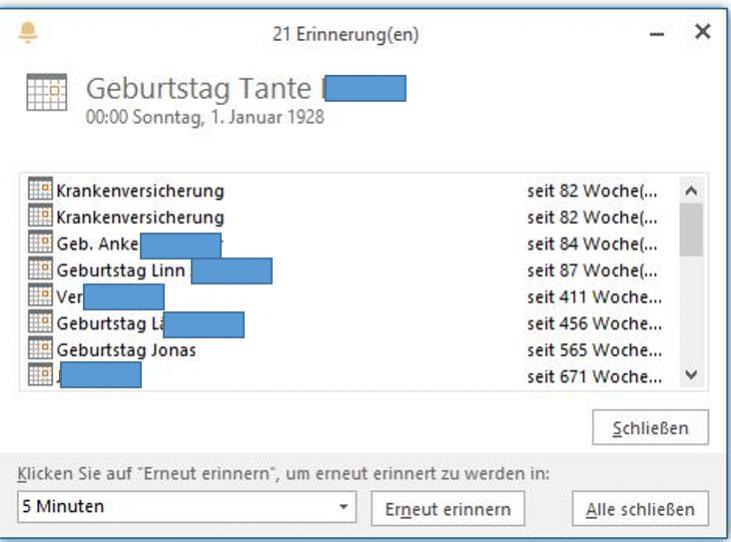Screen dimensions: 731x542
Task: Click the Erneut erinnern button
Action: pos(448,508)
